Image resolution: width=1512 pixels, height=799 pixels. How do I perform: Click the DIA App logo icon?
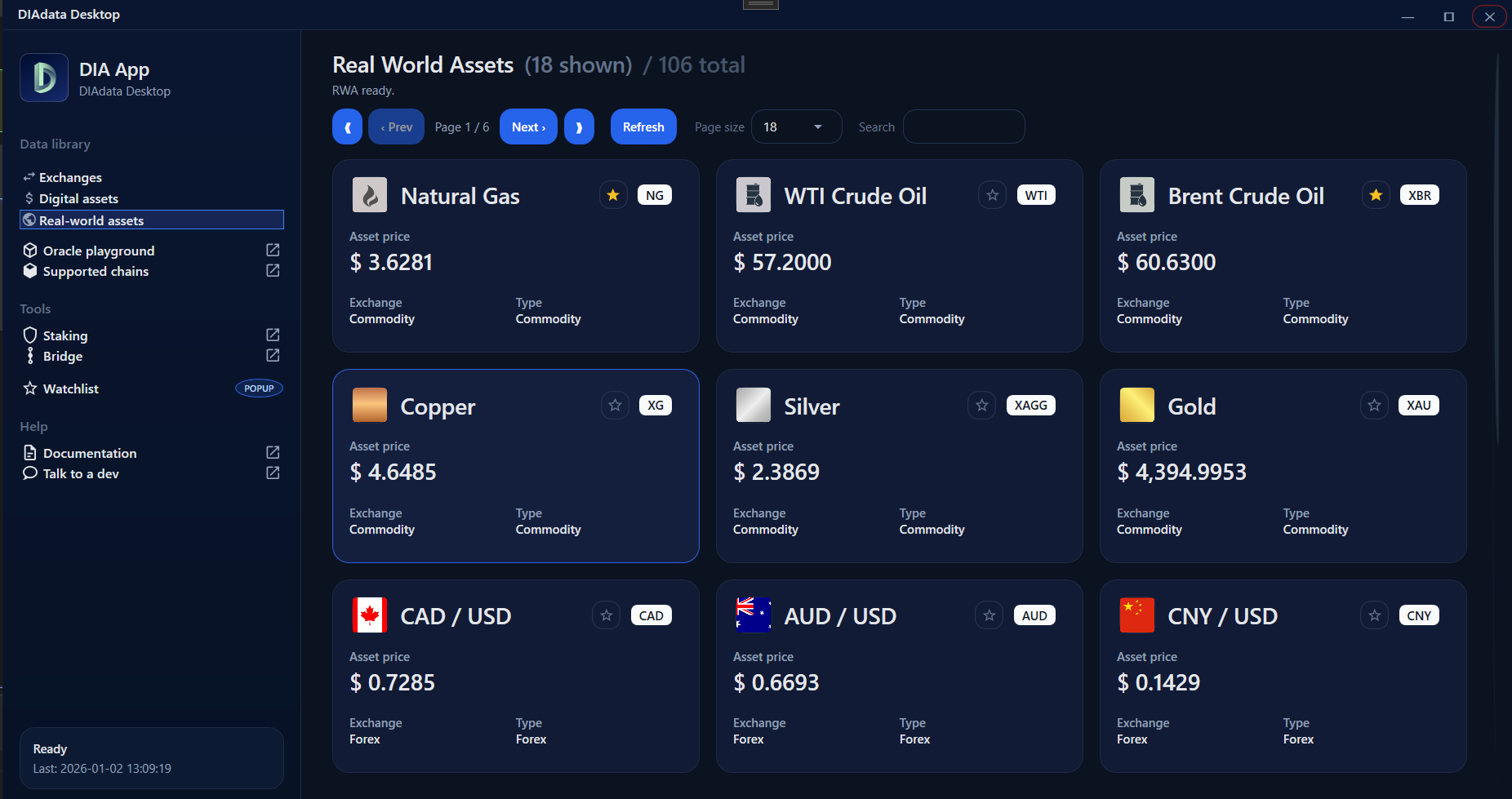tap(44, 78)
